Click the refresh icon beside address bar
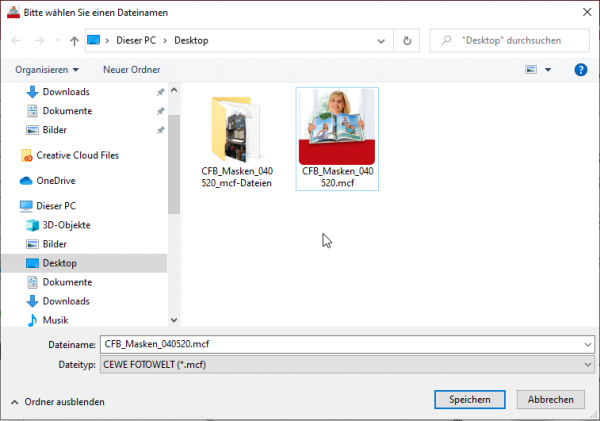Viewport: 600px width, 421px height. click(407, 41)
